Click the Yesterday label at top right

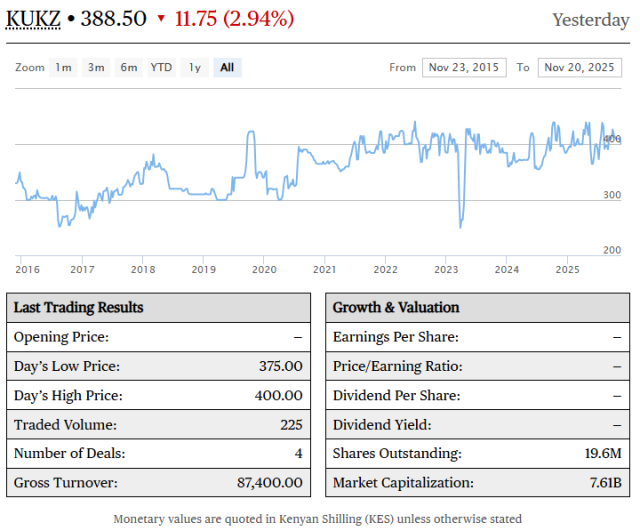(x=591, y=20)
